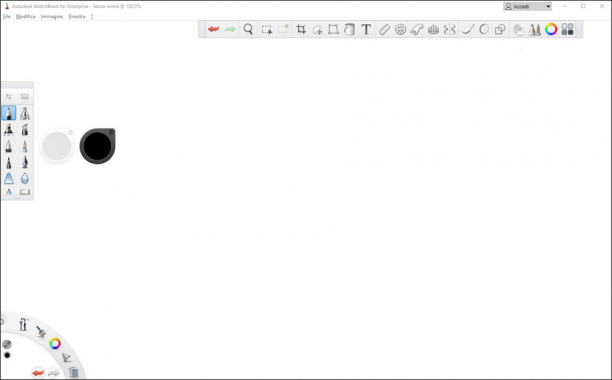The image size is (612, 380).
Task: Click the Quick Transform selection icon
Action: (x=283, y=29)
